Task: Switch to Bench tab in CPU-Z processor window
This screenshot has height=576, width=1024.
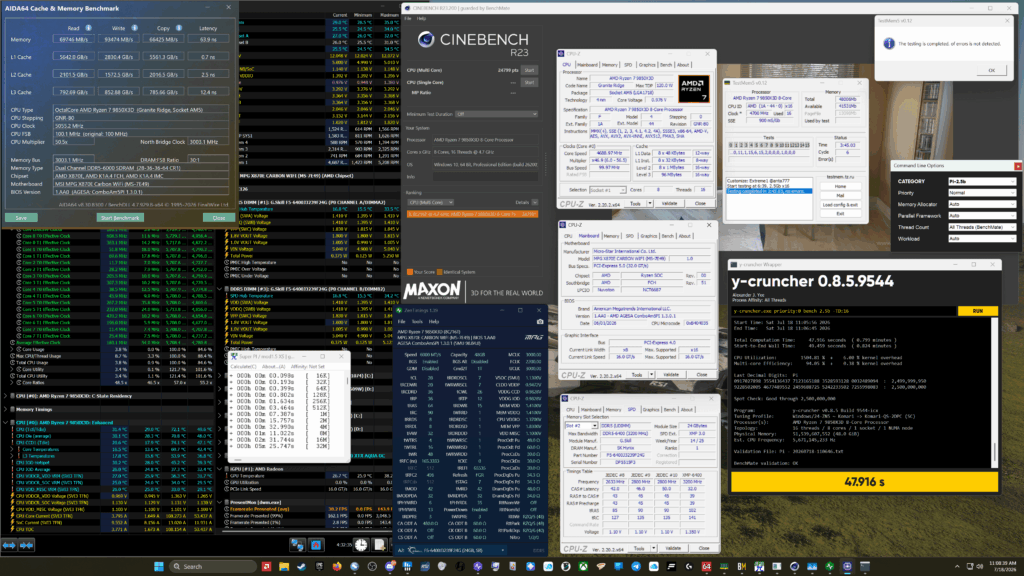Action: coord(665,65)
